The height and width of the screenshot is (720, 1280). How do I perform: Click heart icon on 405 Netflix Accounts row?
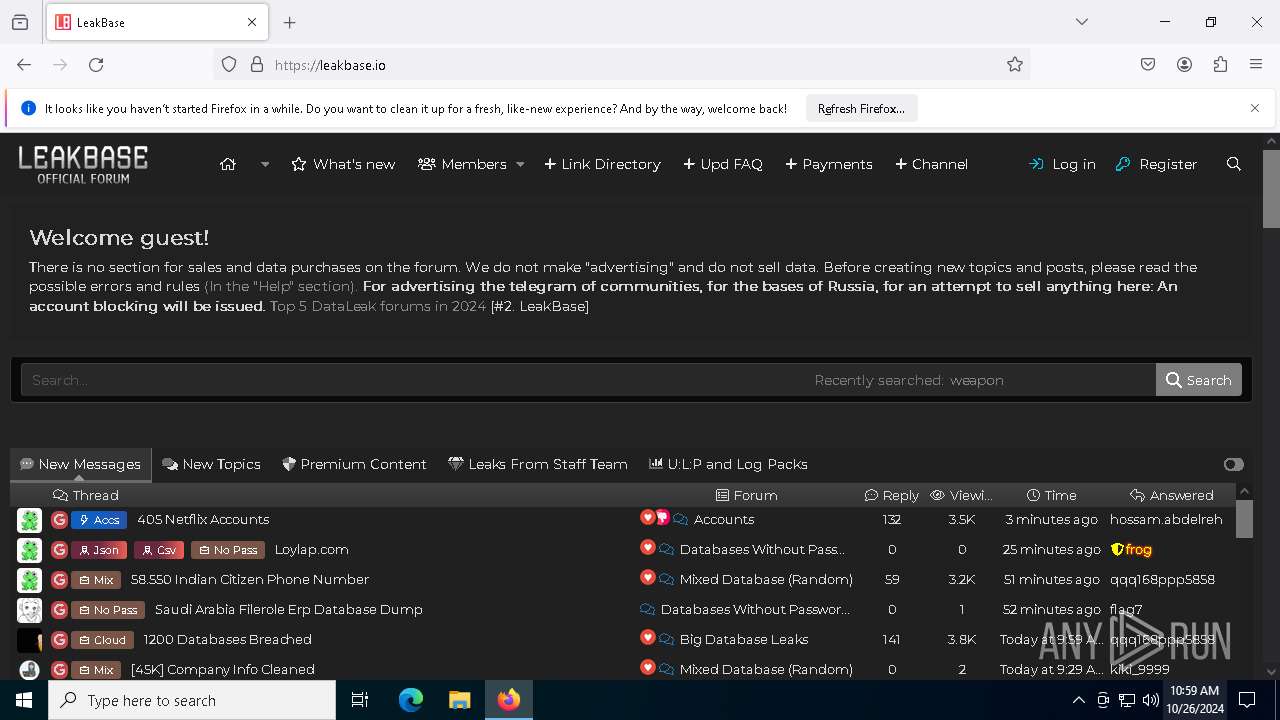pos(647,517)
